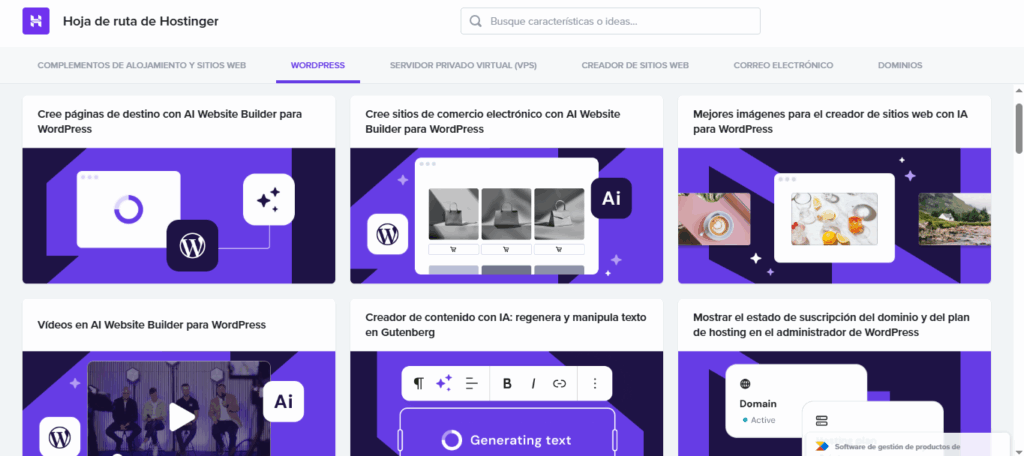This screenshot has height=456, width=1024.
Task: Open 'Mejores imágenes para el creador' card title
Action: click(830, 121)
